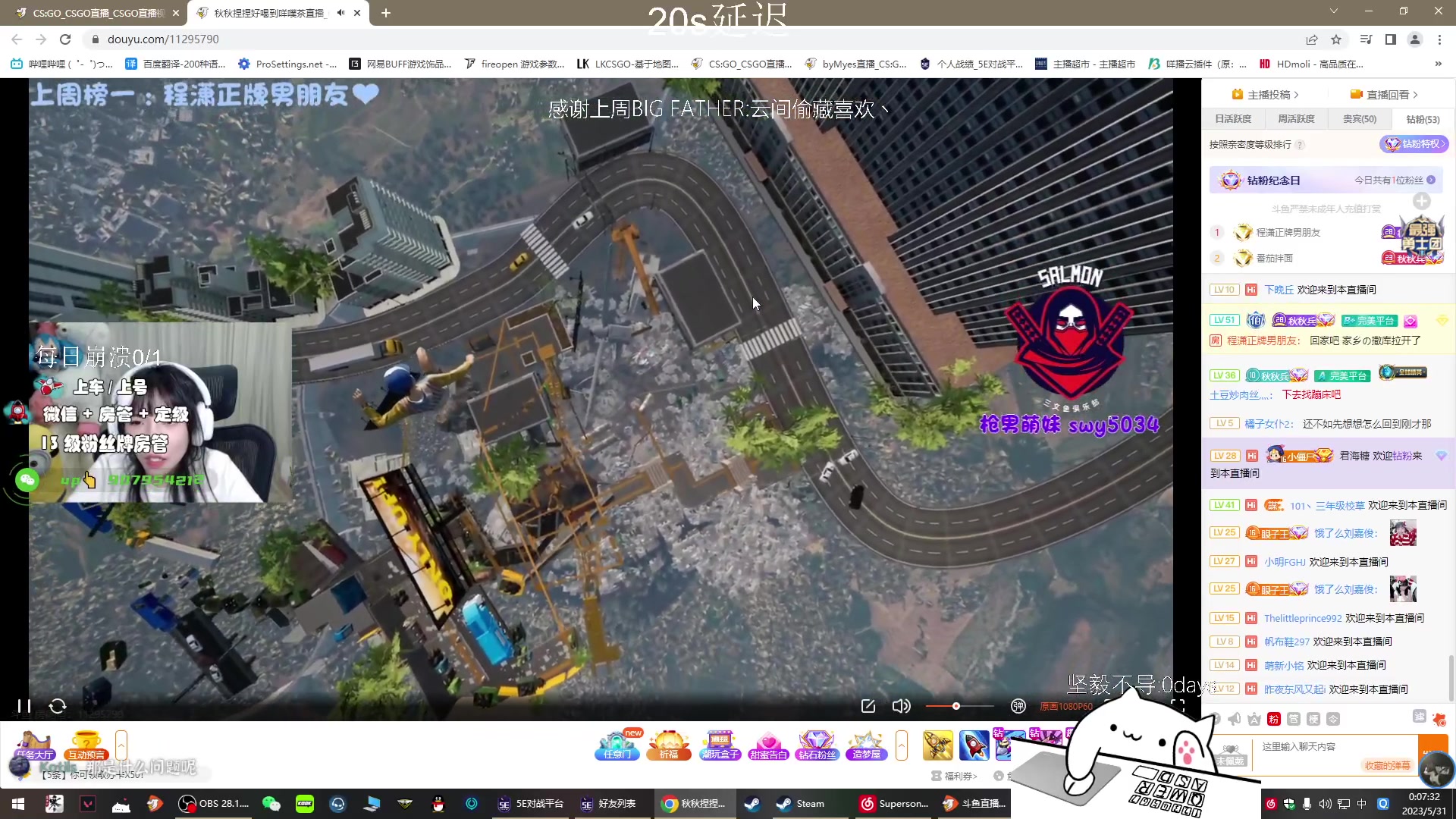Screen dimensions: 1456x819
Task: Click the address bar URL douyu.com/11295790
Action: coord(163,39)
